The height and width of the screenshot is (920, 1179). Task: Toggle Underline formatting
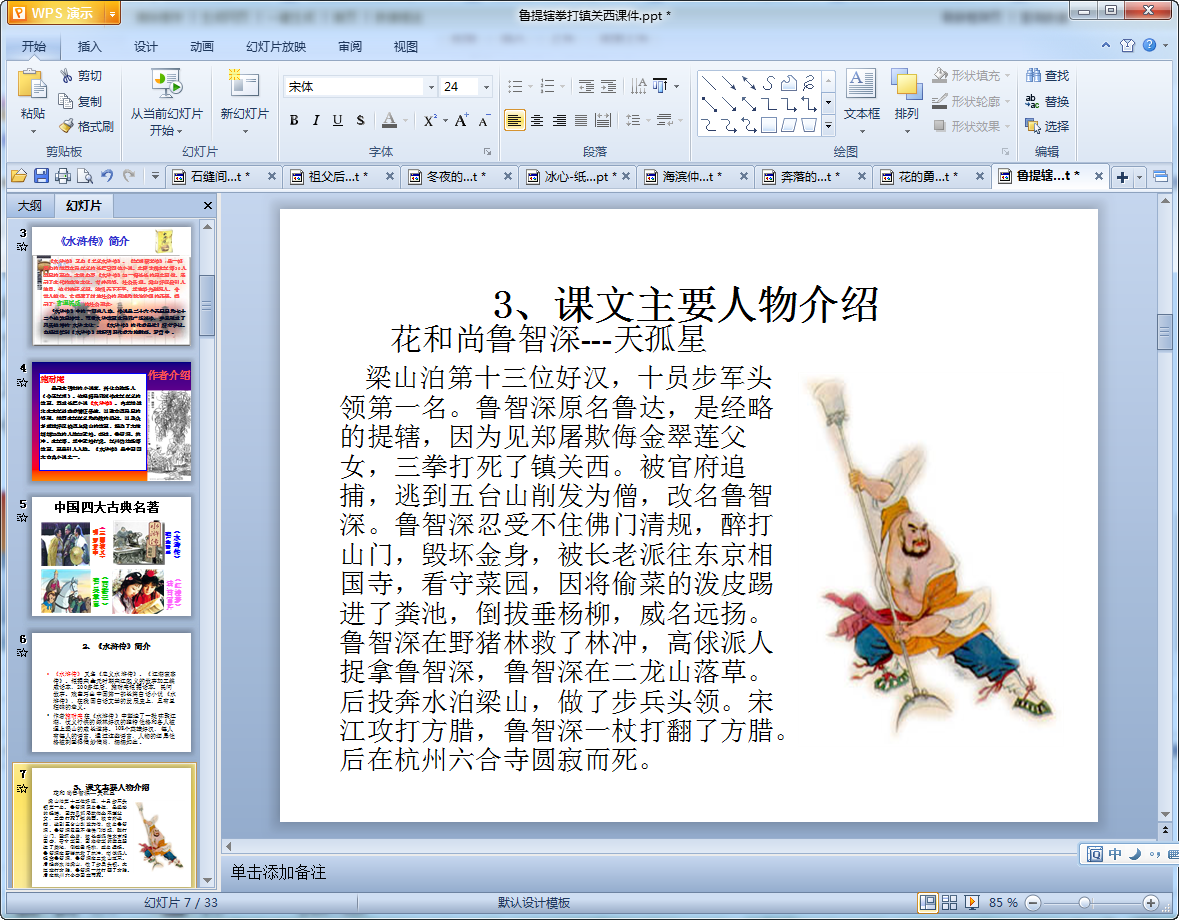[x=338, y=120]
